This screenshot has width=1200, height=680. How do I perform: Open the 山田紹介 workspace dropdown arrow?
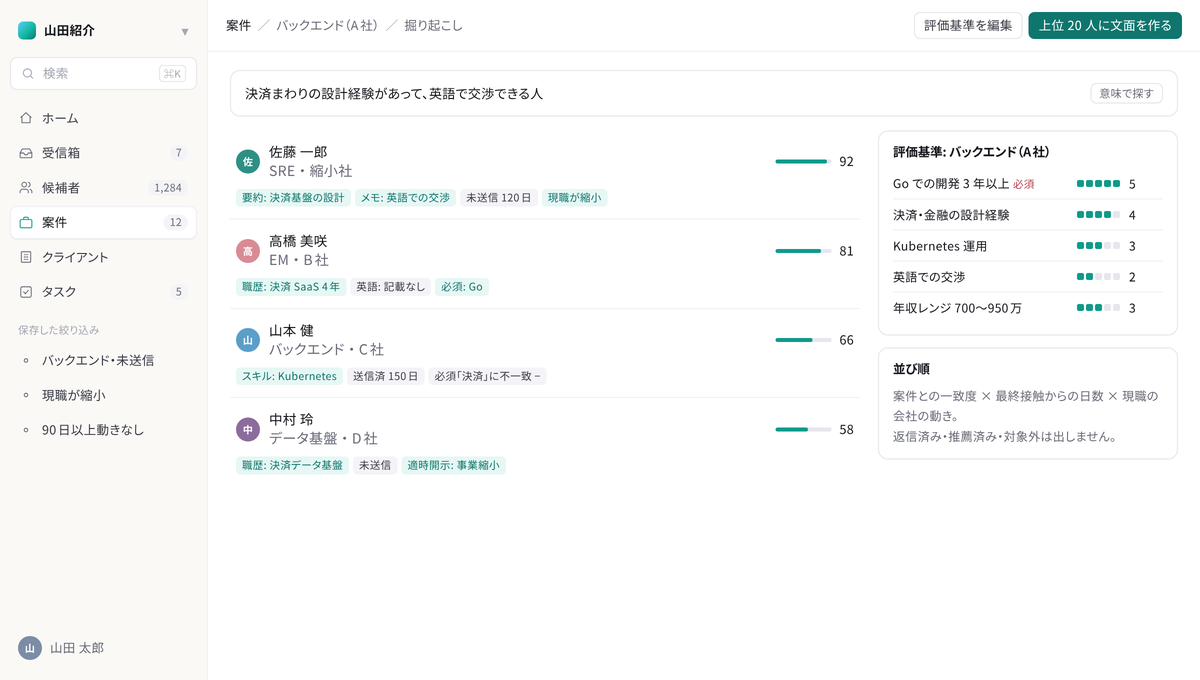point(184,32)
